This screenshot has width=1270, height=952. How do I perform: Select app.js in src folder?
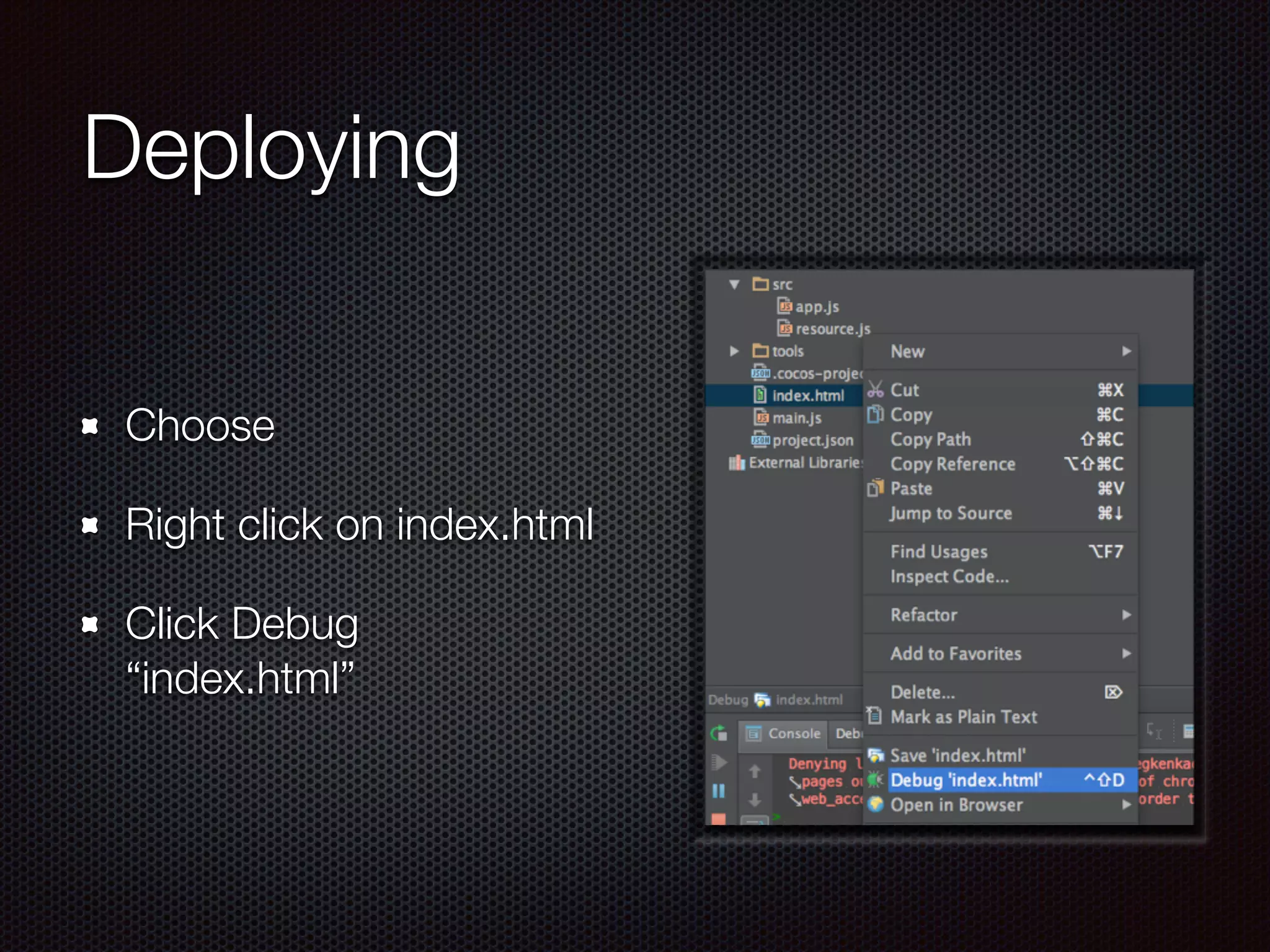coord(816,307)
